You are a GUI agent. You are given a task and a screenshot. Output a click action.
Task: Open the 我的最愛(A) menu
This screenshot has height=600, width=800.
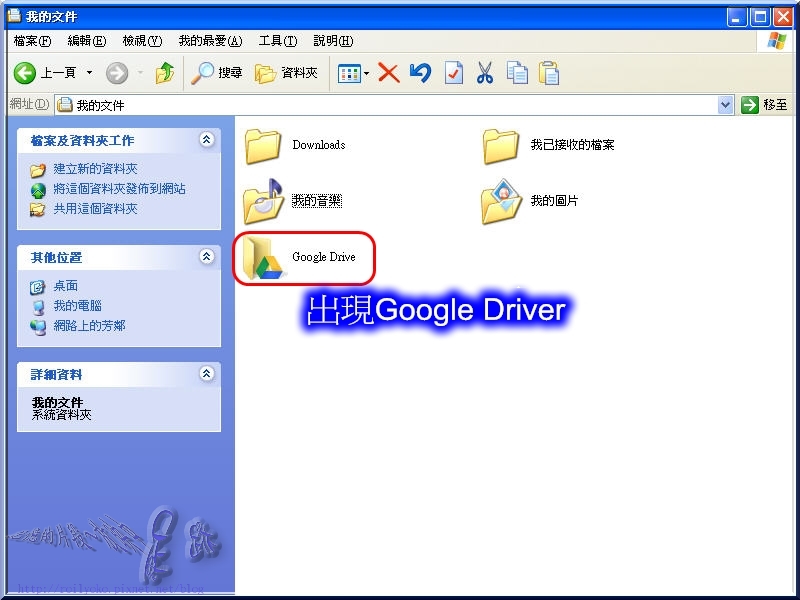pyautogui.click(x=210, y=41)
